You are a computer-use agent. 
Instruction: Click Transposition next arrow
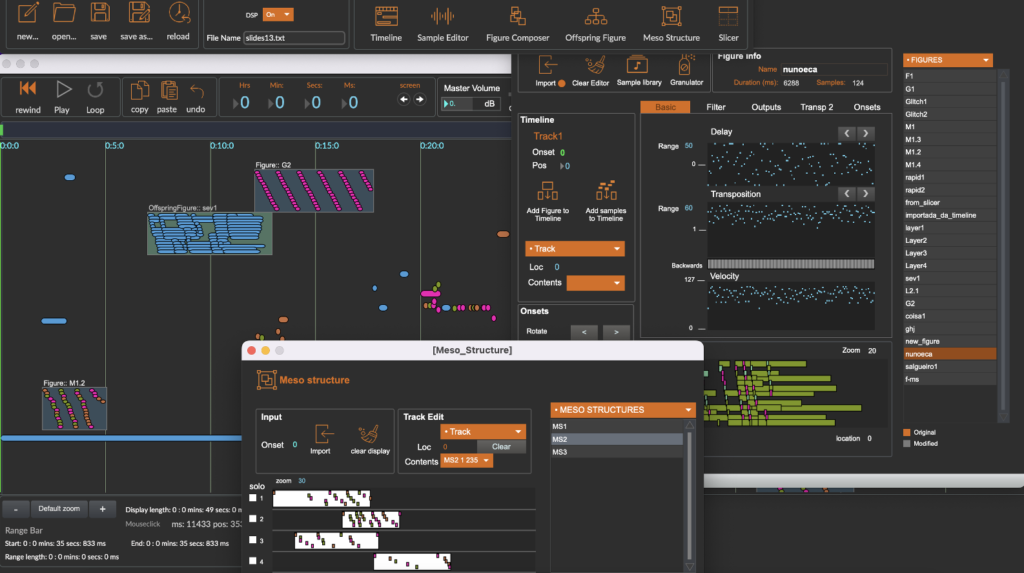tap(866, 194)
